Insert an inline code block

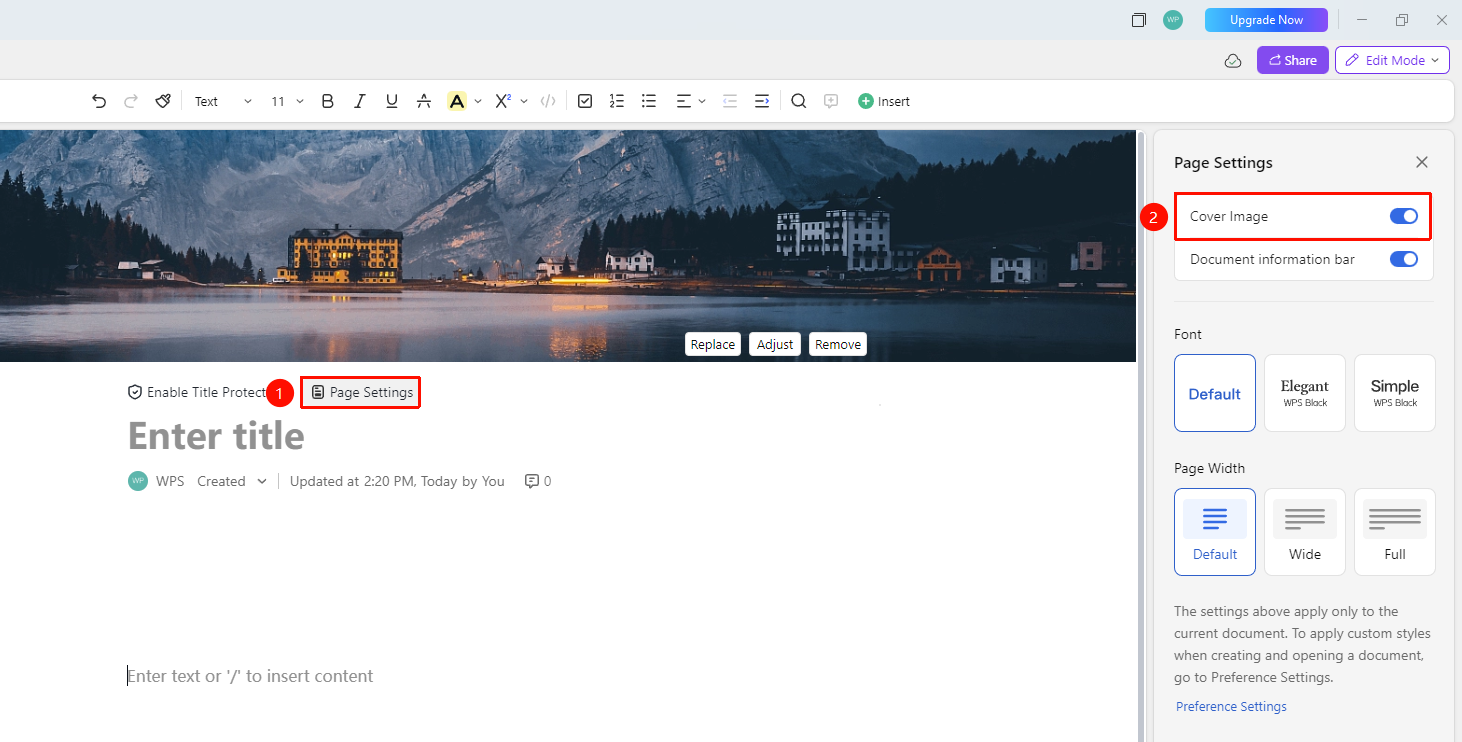coord(548,101)
